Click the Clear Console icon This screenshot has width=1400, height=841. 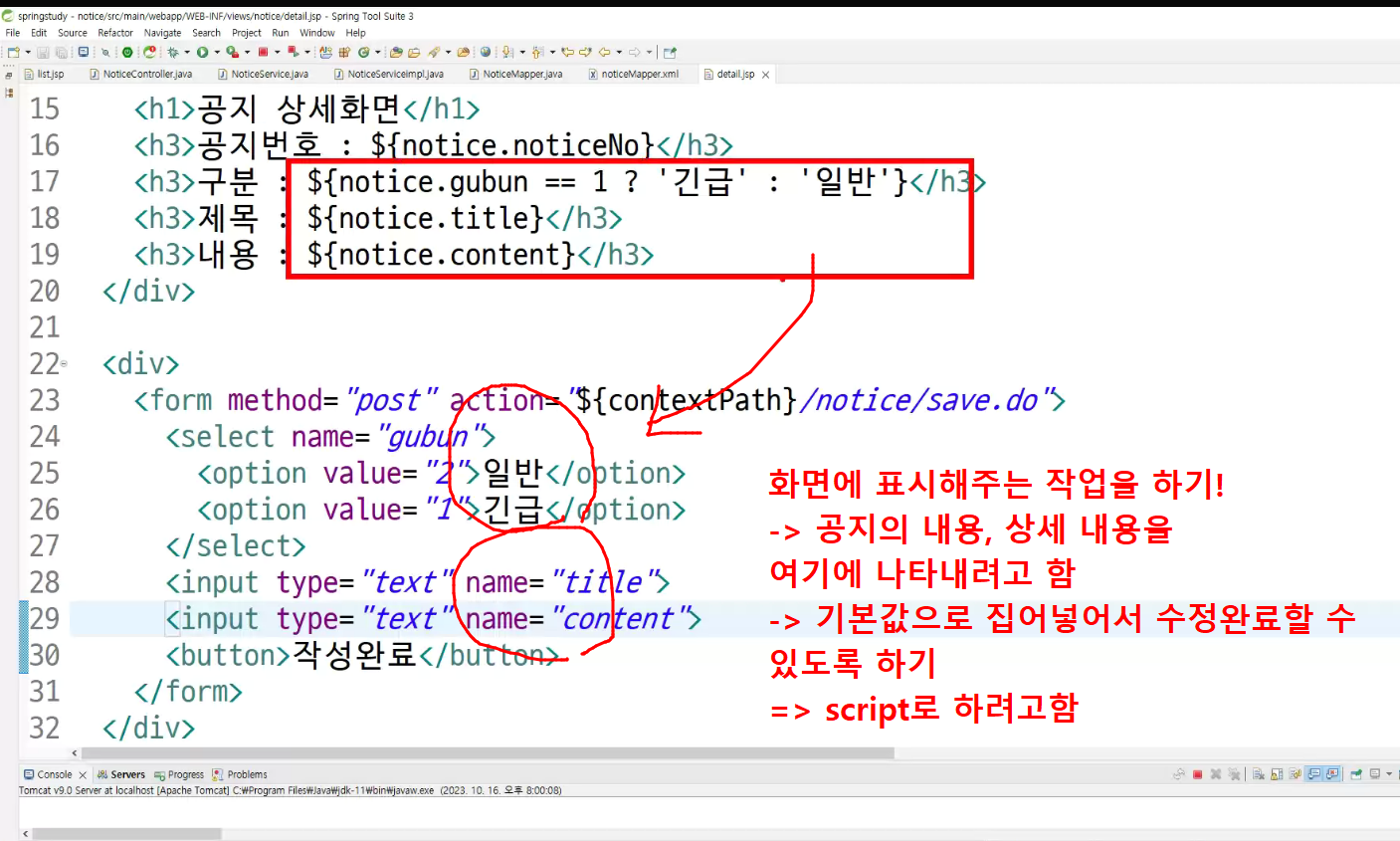[1259, 774]
